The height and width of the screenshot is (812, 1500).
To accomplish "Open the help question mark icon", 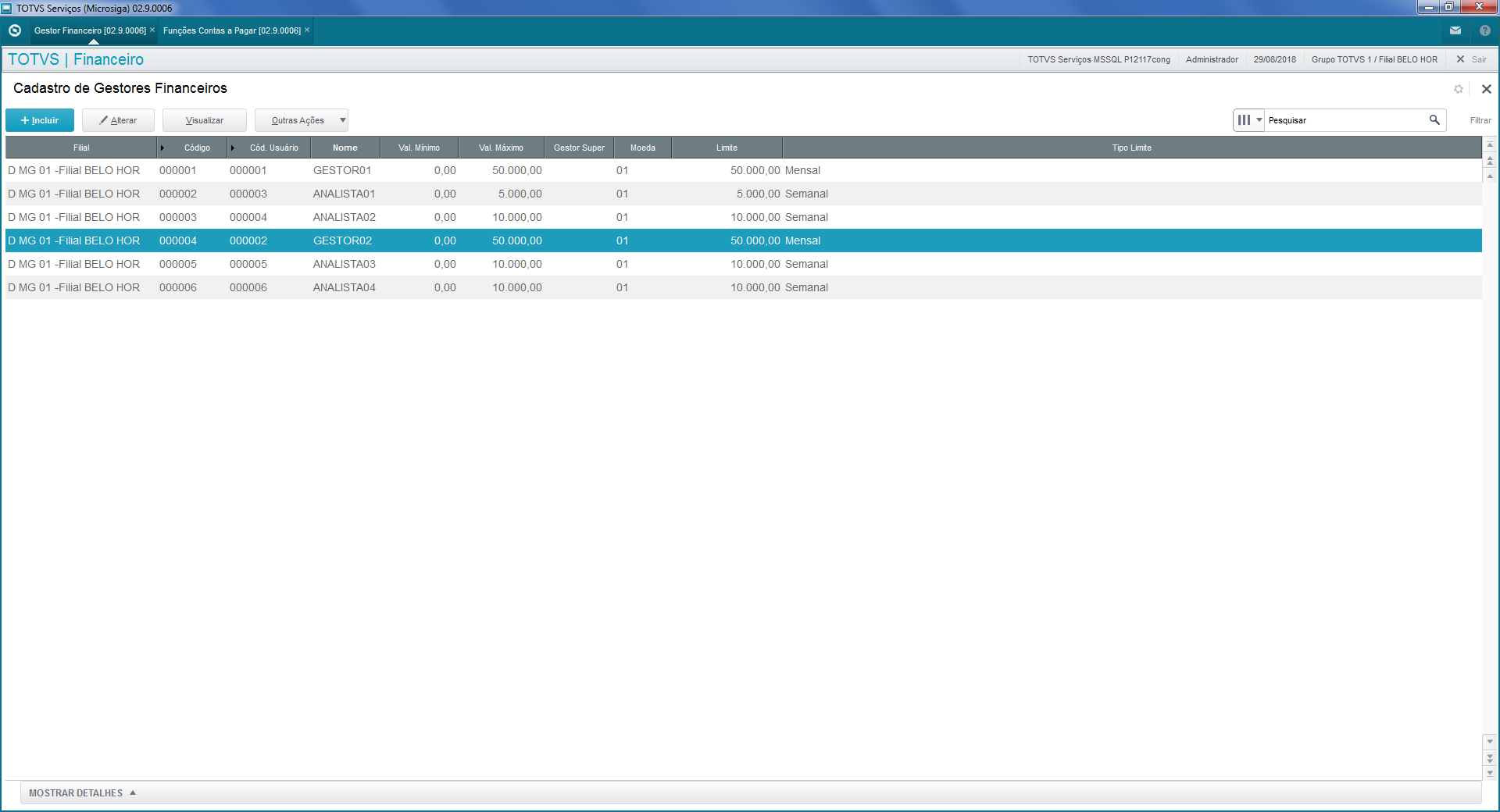I will (1485, 30).
